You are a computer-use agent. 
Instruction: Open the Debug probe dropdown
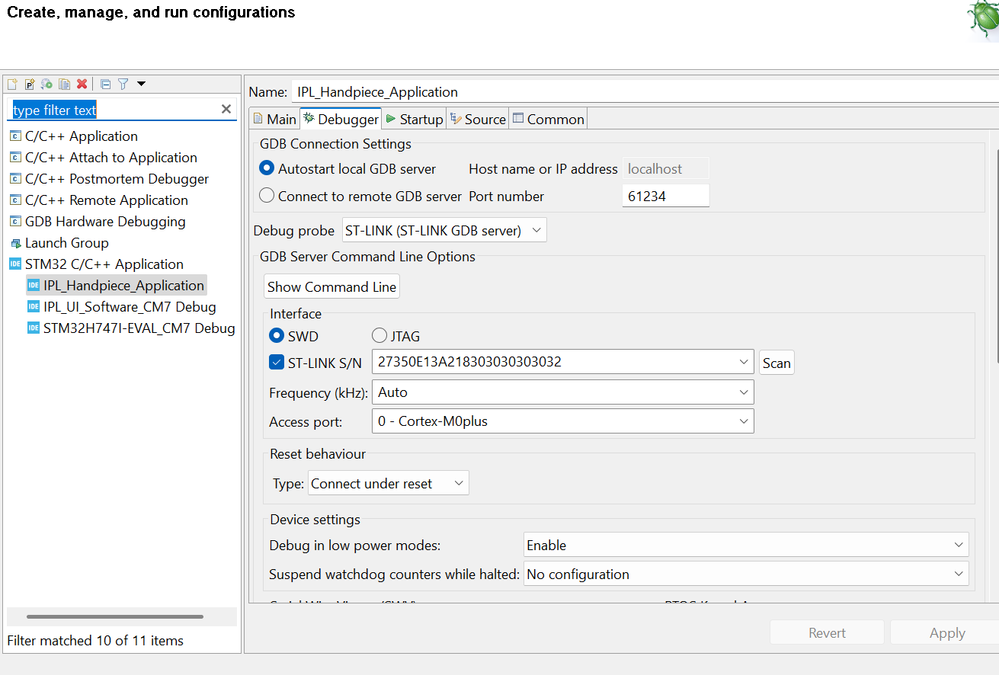click(444, 231)
